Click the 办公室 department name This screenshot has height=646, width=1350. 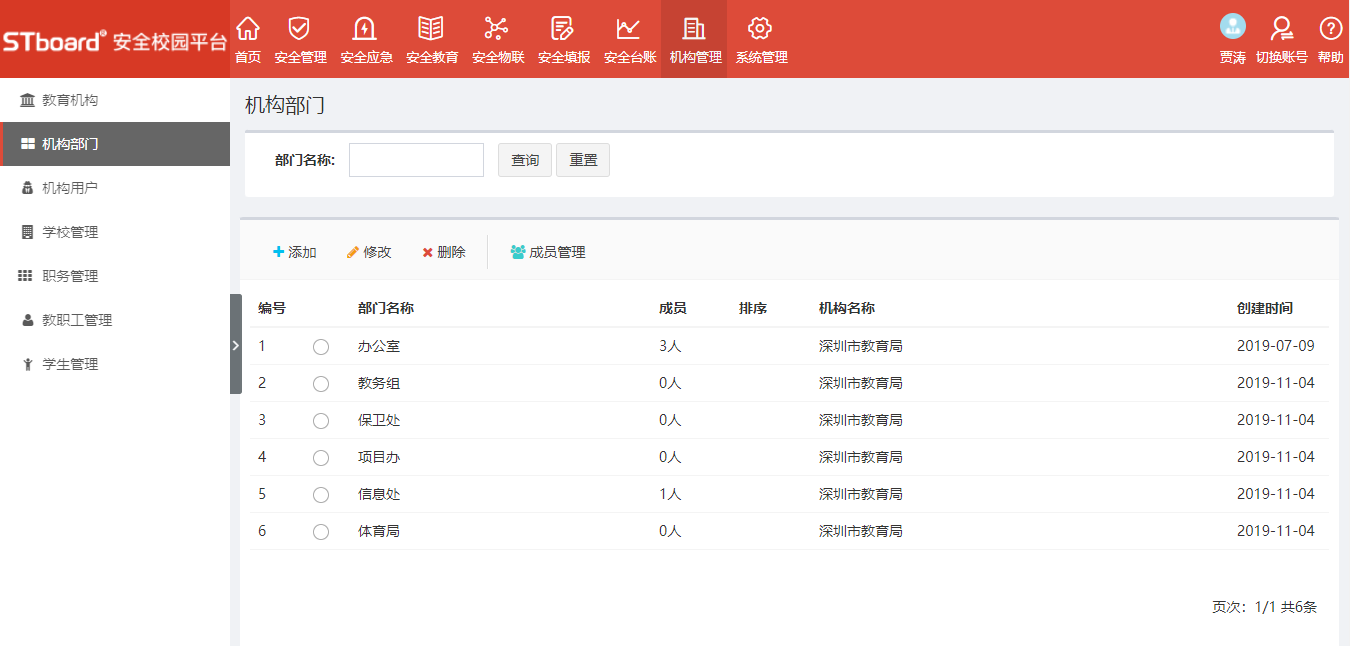tap(379, 346)
